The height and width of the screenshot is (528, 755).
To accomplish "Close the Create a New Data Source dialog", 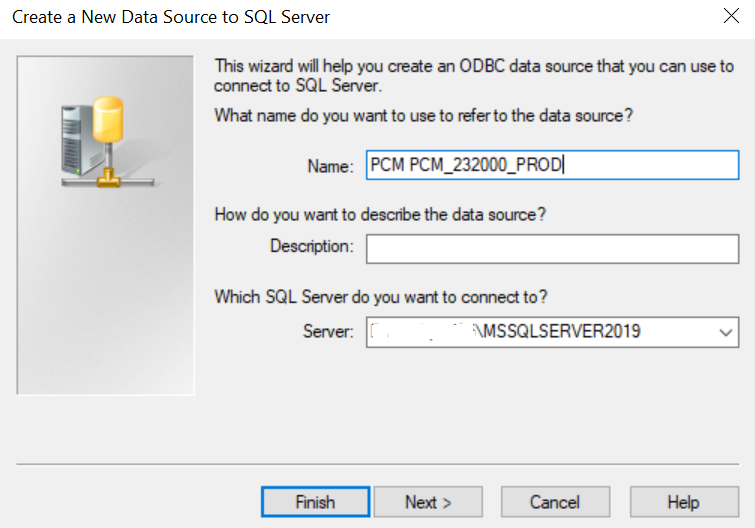I will [x=731, y=16].
